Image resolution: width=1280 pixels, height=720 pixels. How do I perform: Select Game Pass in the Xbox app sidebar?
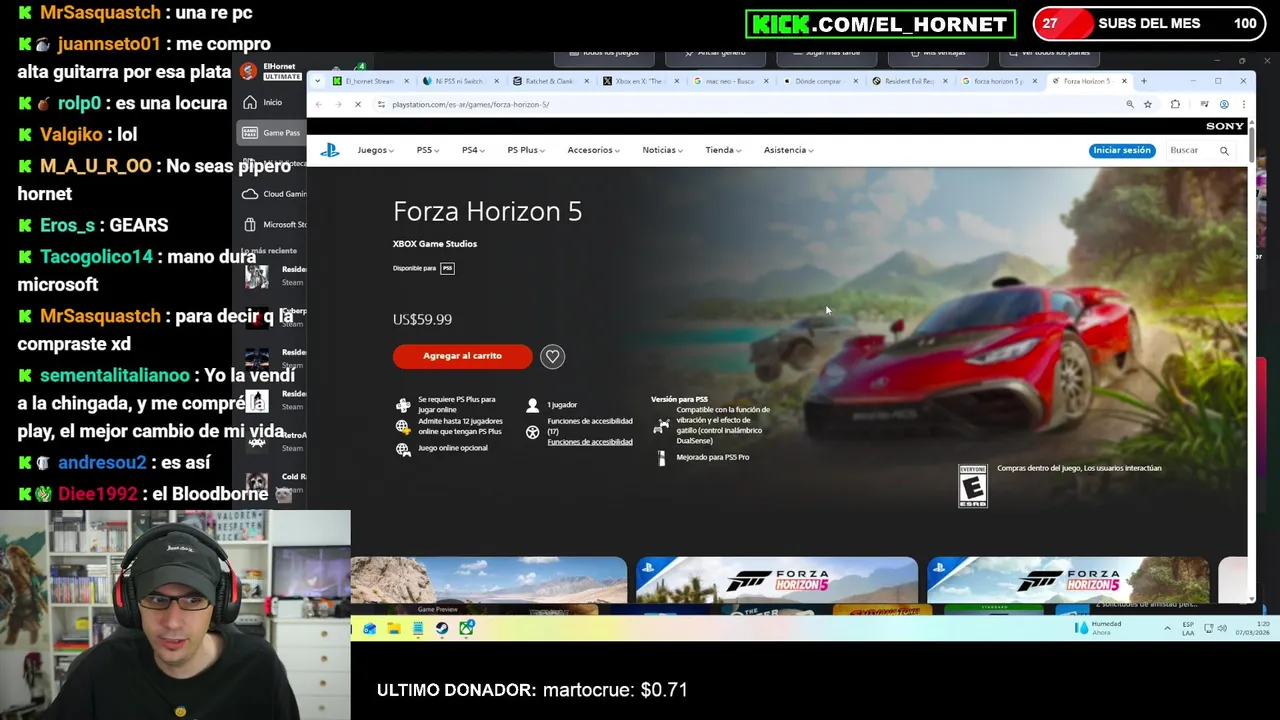tap(271, 132)
